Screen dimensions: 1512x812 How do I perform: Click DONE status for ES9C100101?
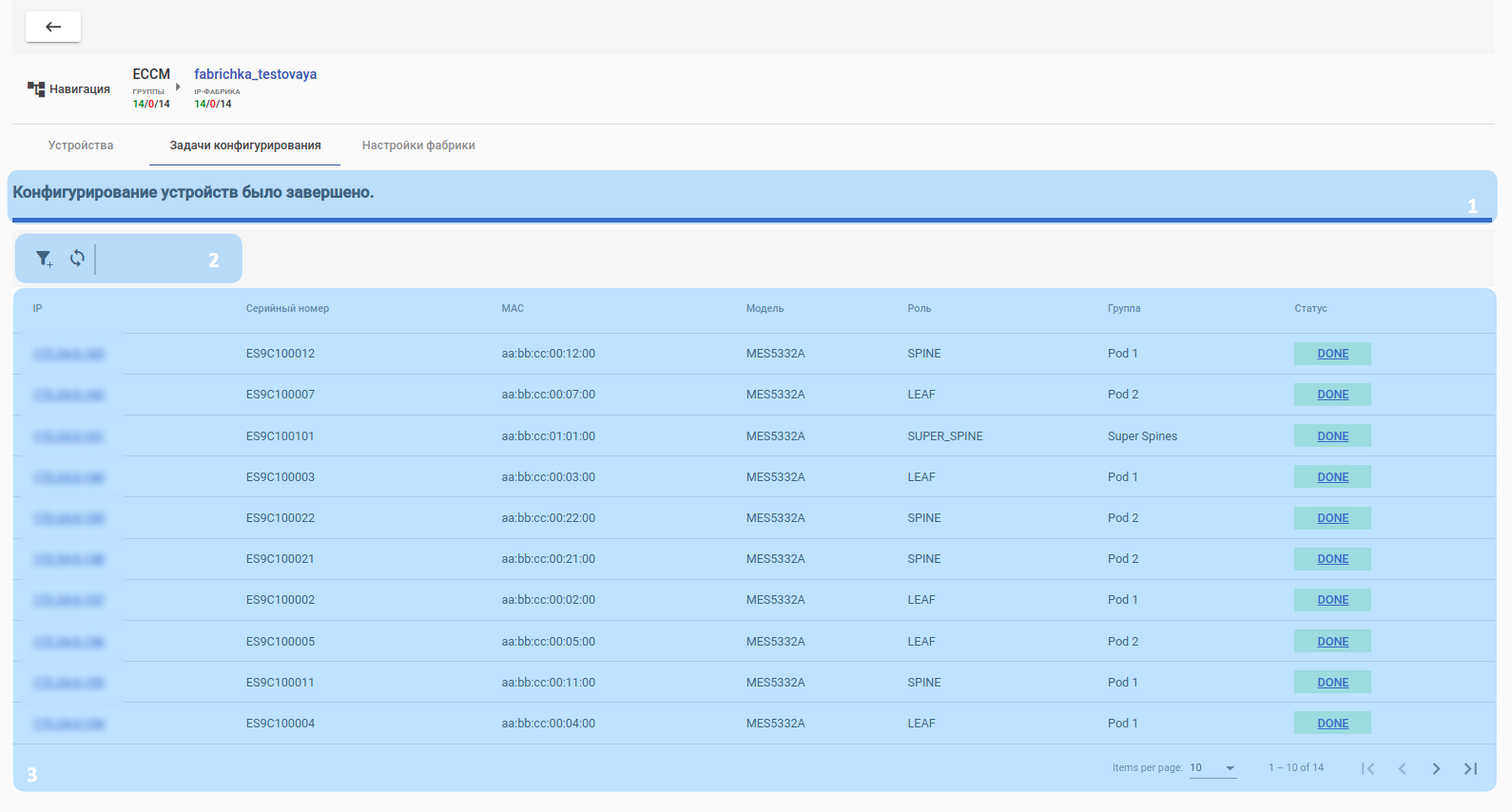(1332, 436)
